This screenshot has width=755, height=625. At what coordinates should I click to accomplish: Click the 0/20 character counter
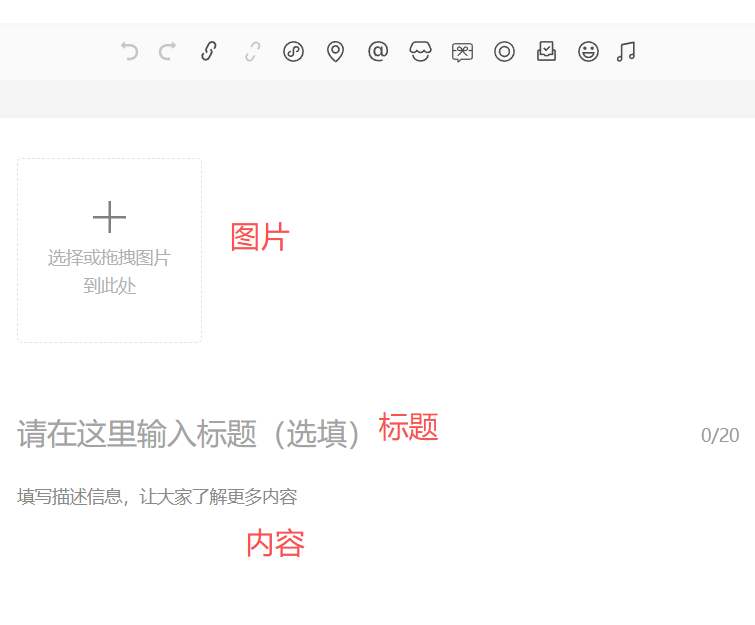pos(720,435)
